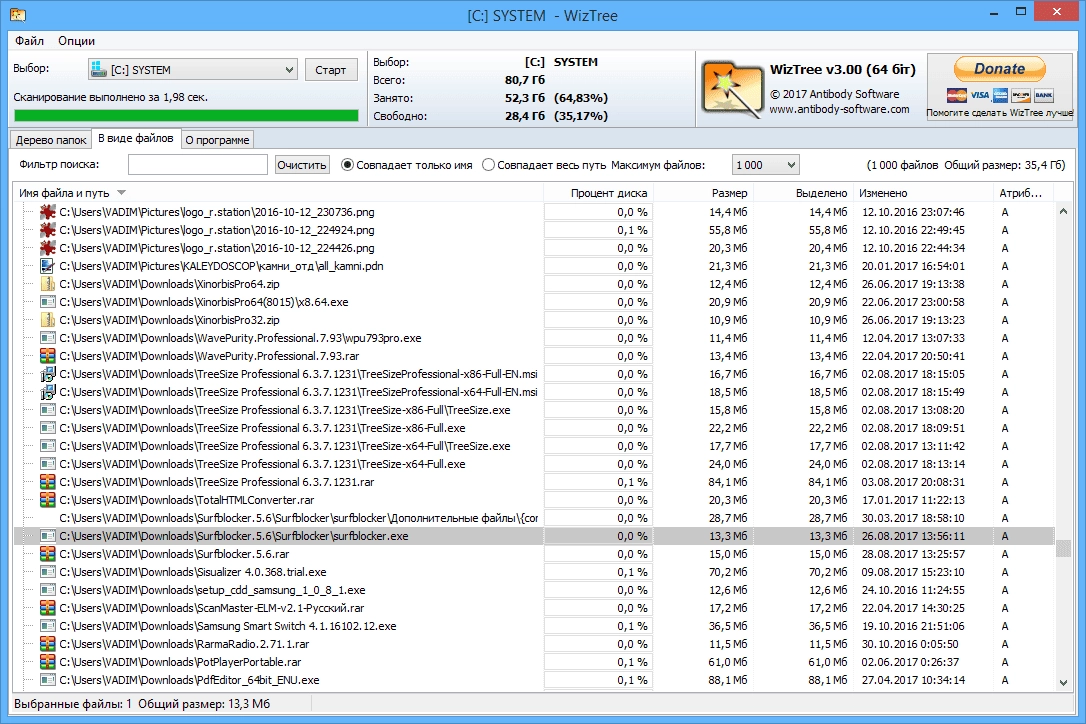Click icon of TreeSizeProfessional-x86-Full-EN.msi

[x=48, y=374]
